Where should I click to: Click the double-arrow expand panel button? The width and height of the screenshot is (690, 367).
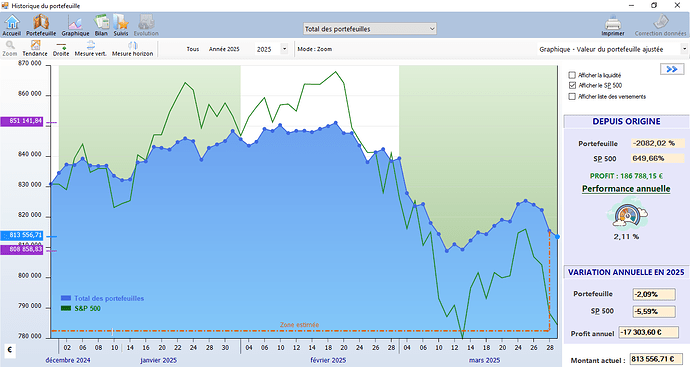(672, 69)
